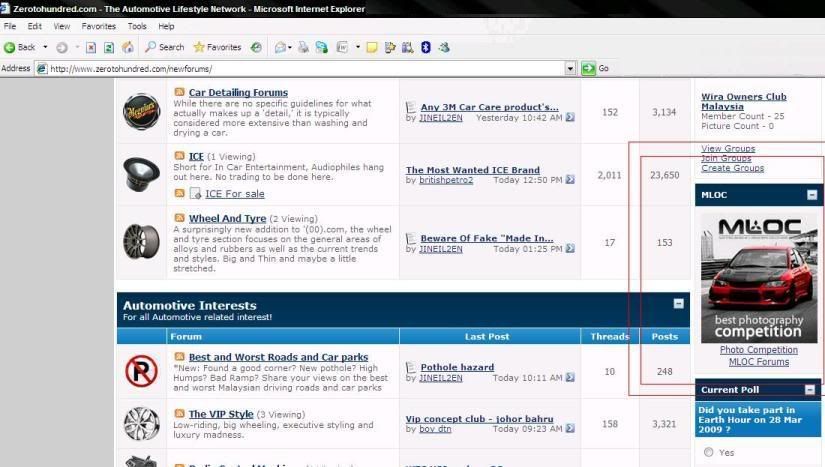This screenshot has width=825, height=467.
Task: Open the address bar dropdown arrow
Action: point(570,68)
